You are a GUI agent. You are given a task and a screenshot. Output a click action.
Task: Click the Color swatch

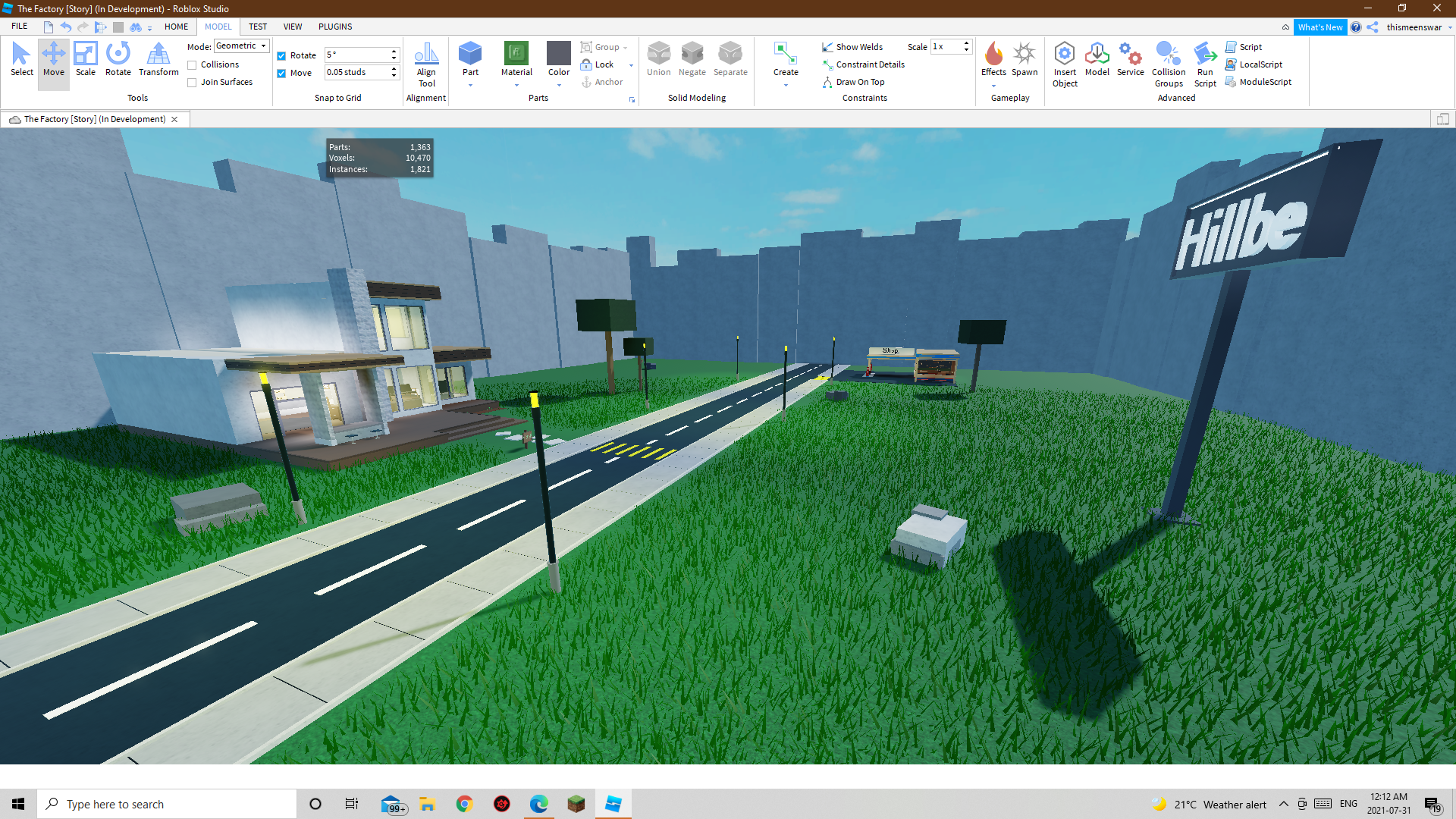(559, 54)
